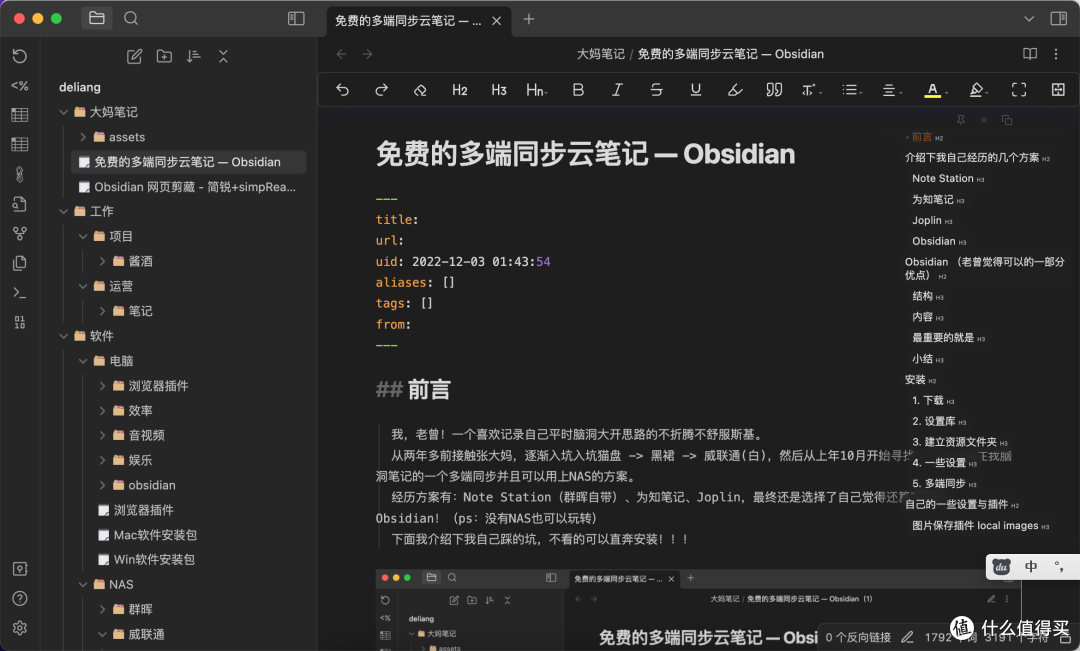This screenshot has width=1080, height=651.
Task: Open the graph view ribbon icon
Action: (20, 234)
